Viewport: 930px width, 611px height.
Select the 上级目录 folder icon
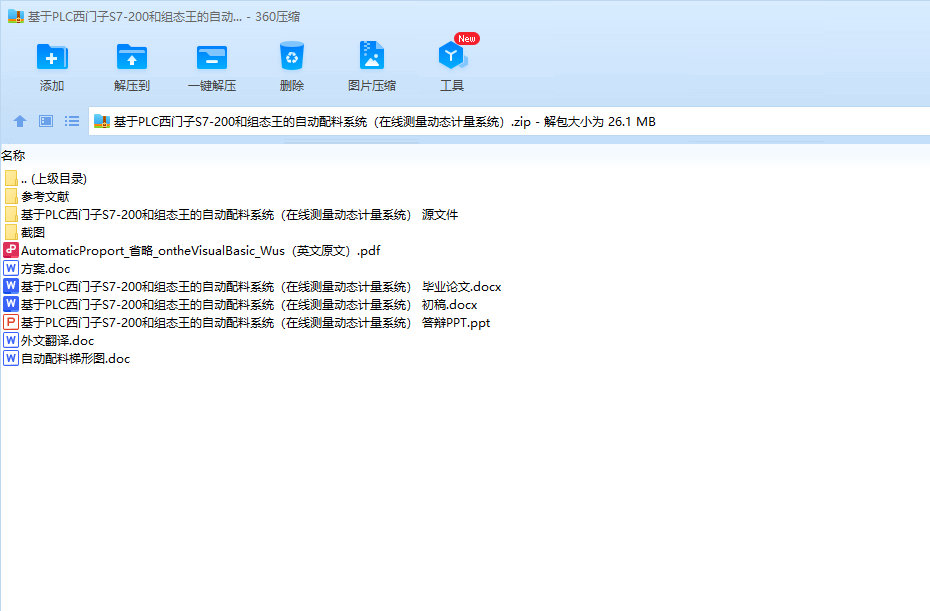[11, 178]
